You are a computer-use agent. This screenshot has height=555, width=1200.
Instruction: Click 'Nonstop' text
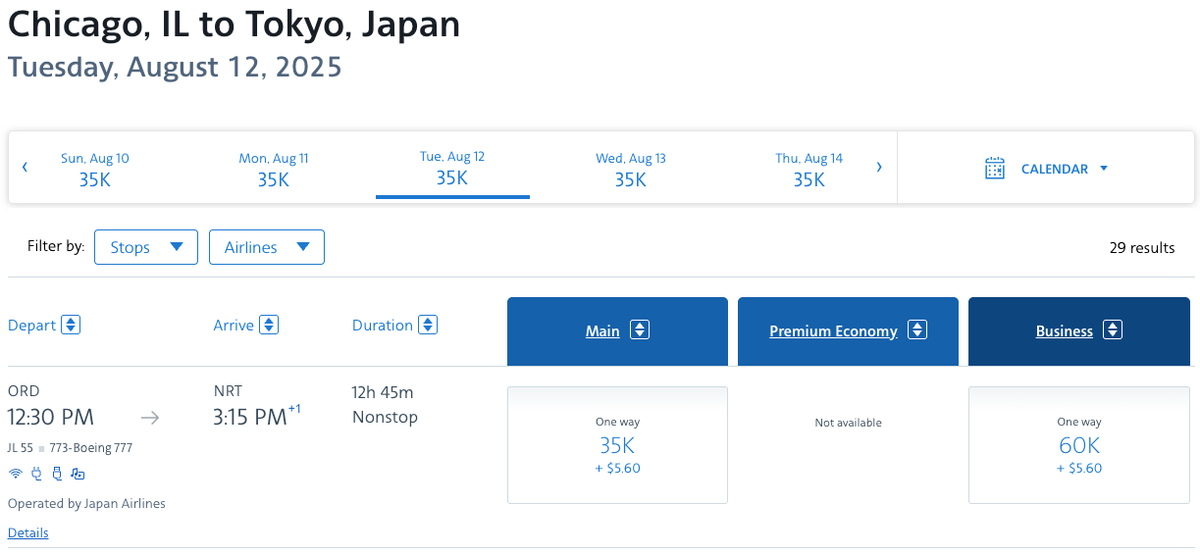tap(385, 417)
